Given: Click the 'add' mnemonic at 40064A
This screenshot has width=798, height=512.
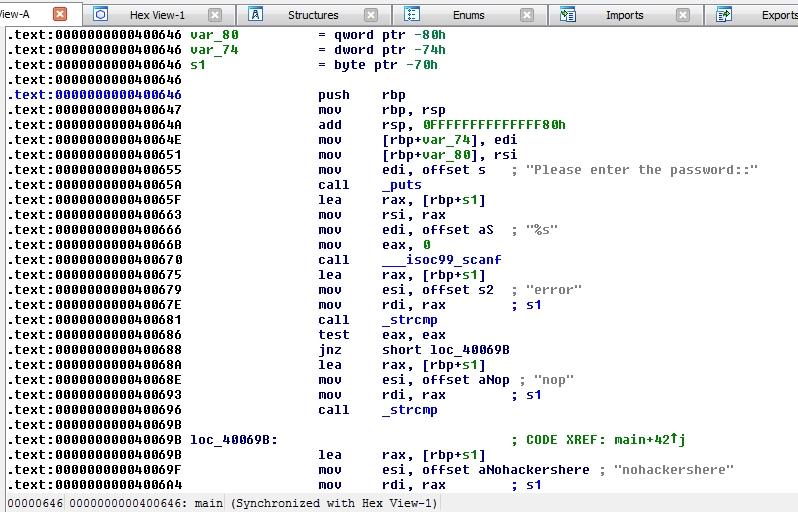Looking at the screenshot, I should (330, 125).
